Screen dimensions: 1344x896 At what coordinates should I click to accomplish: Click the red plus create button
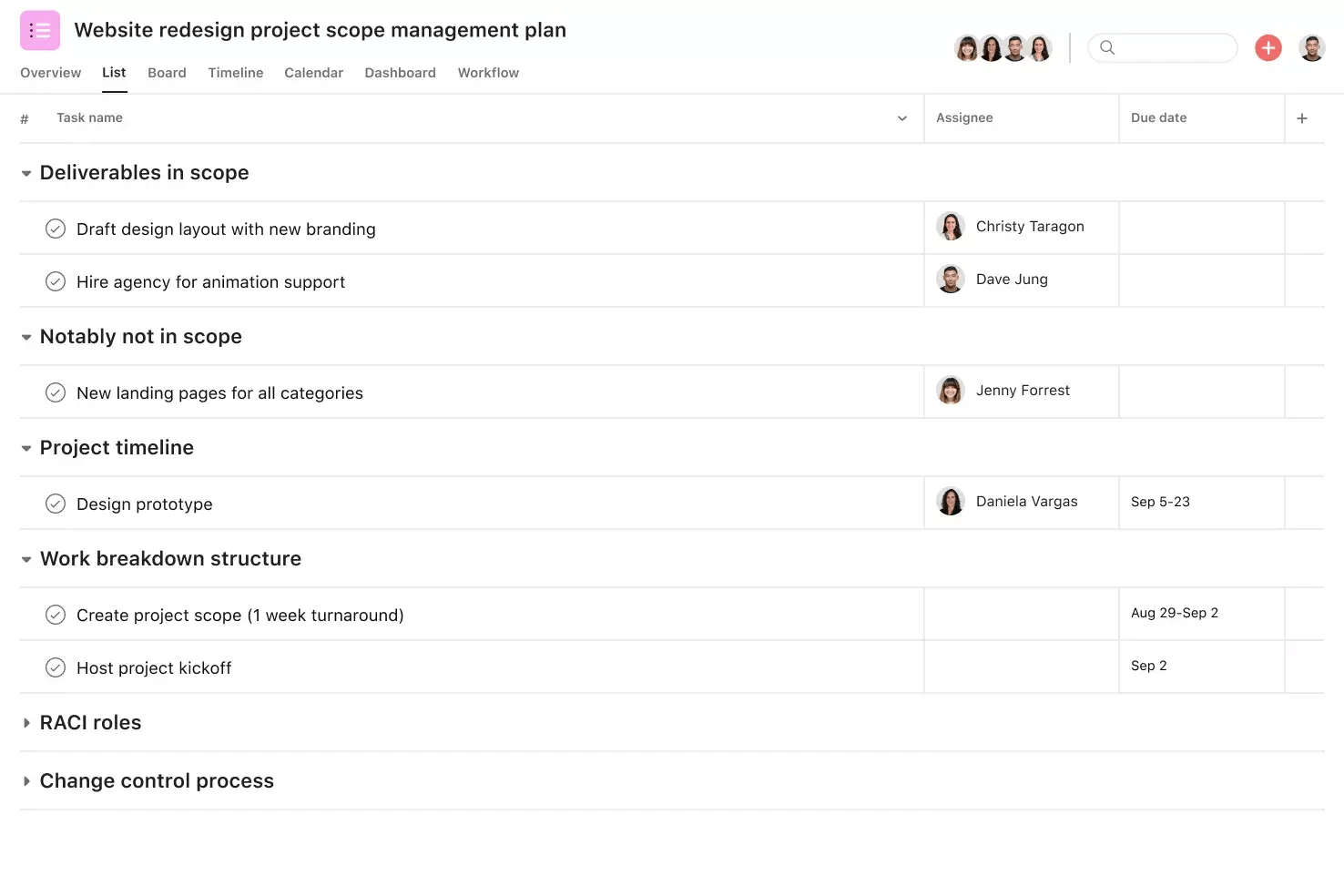1268,47
